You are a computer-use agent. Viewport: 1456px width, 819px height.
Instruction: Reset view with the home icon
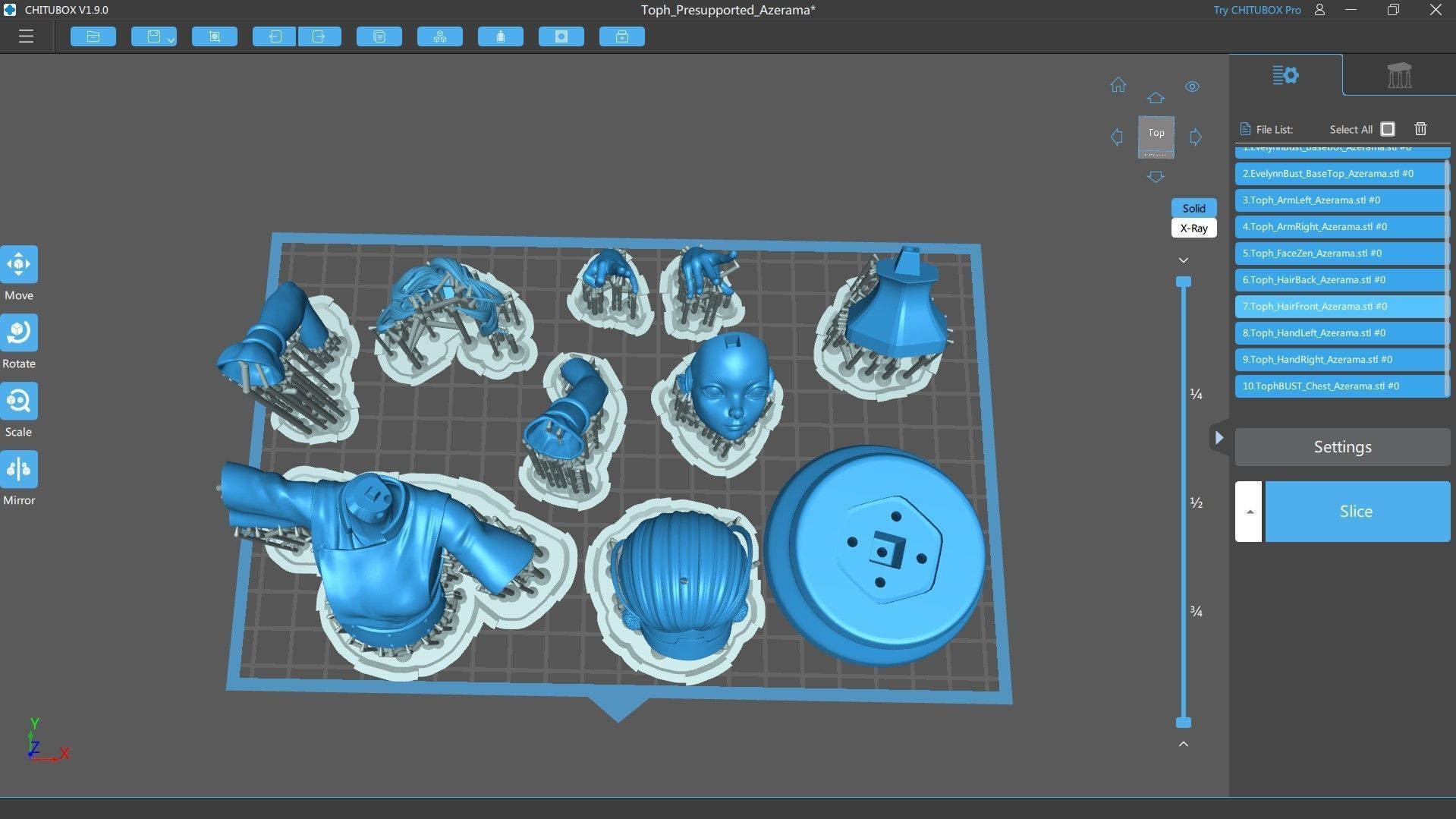pyautogui.click(x=1118, y=85)
